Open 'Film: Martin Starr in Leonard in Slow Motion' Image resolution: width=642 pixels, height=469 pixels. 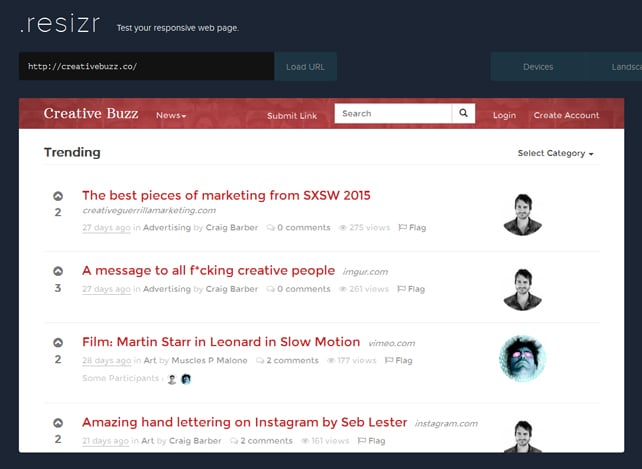(x=221, y=342)
